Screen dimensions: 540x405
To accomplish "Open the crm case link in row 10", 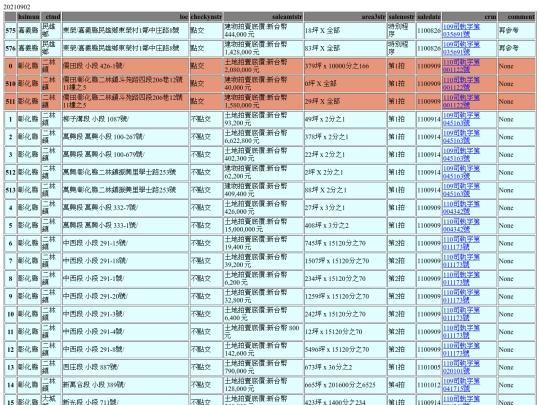I will pos(461,314).
